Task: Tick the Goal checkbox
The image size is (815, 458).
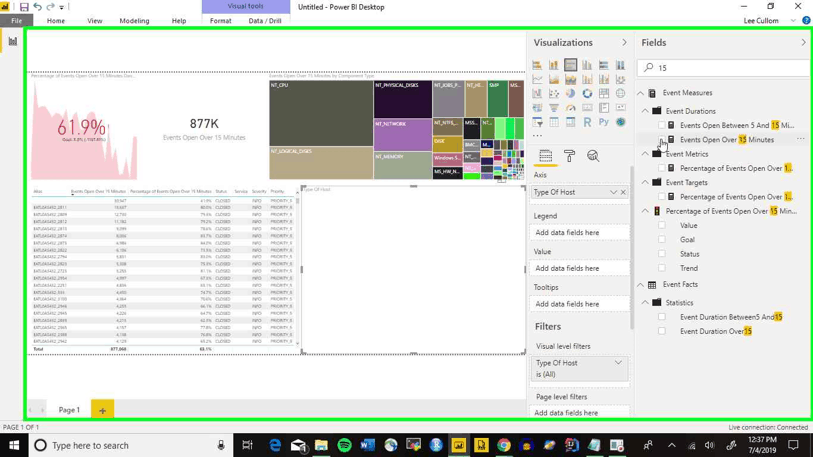Action: pos(662,240)
